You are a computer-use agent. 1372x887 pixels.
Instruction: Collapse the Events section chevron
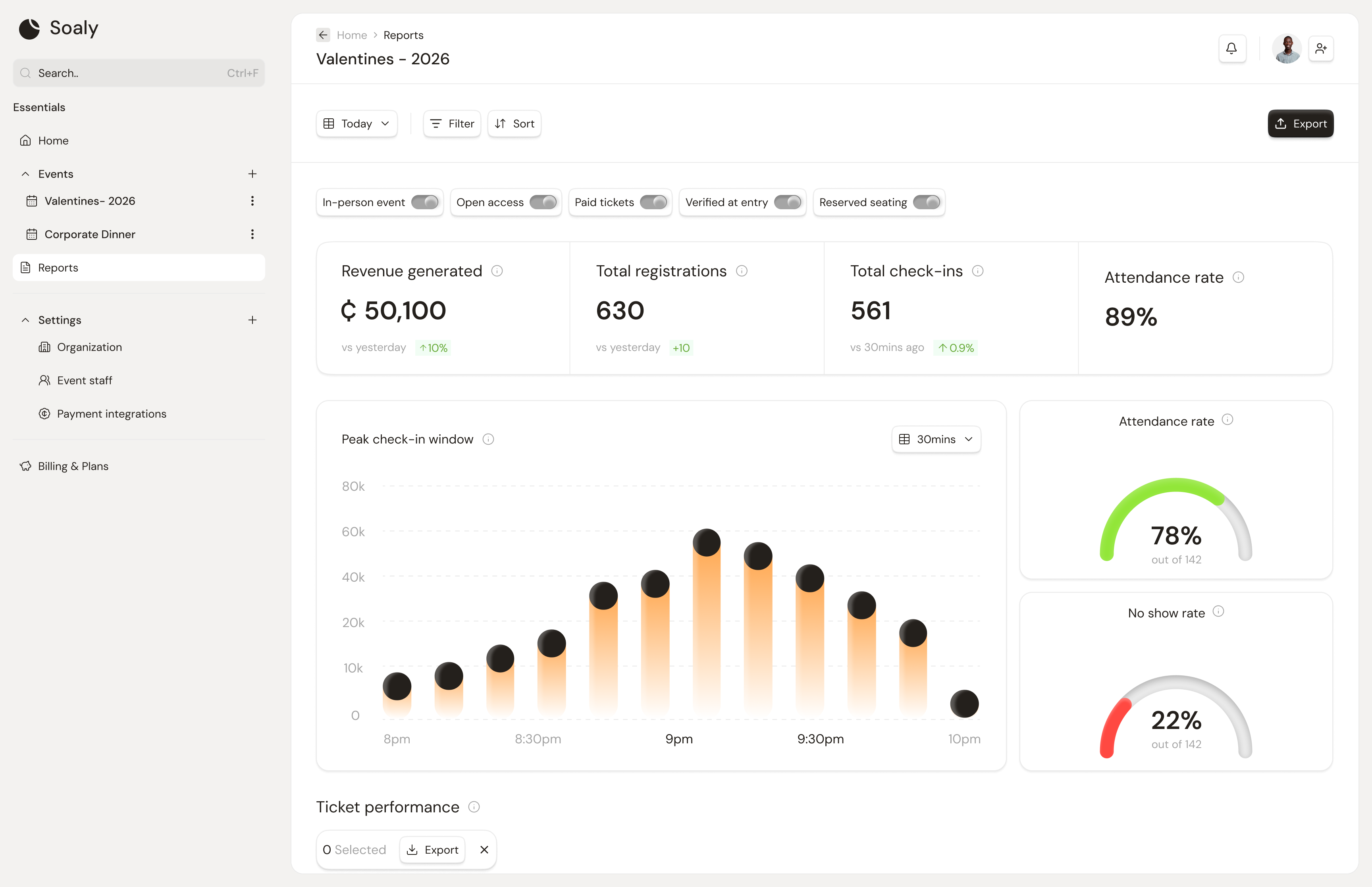tap(25, 174)
